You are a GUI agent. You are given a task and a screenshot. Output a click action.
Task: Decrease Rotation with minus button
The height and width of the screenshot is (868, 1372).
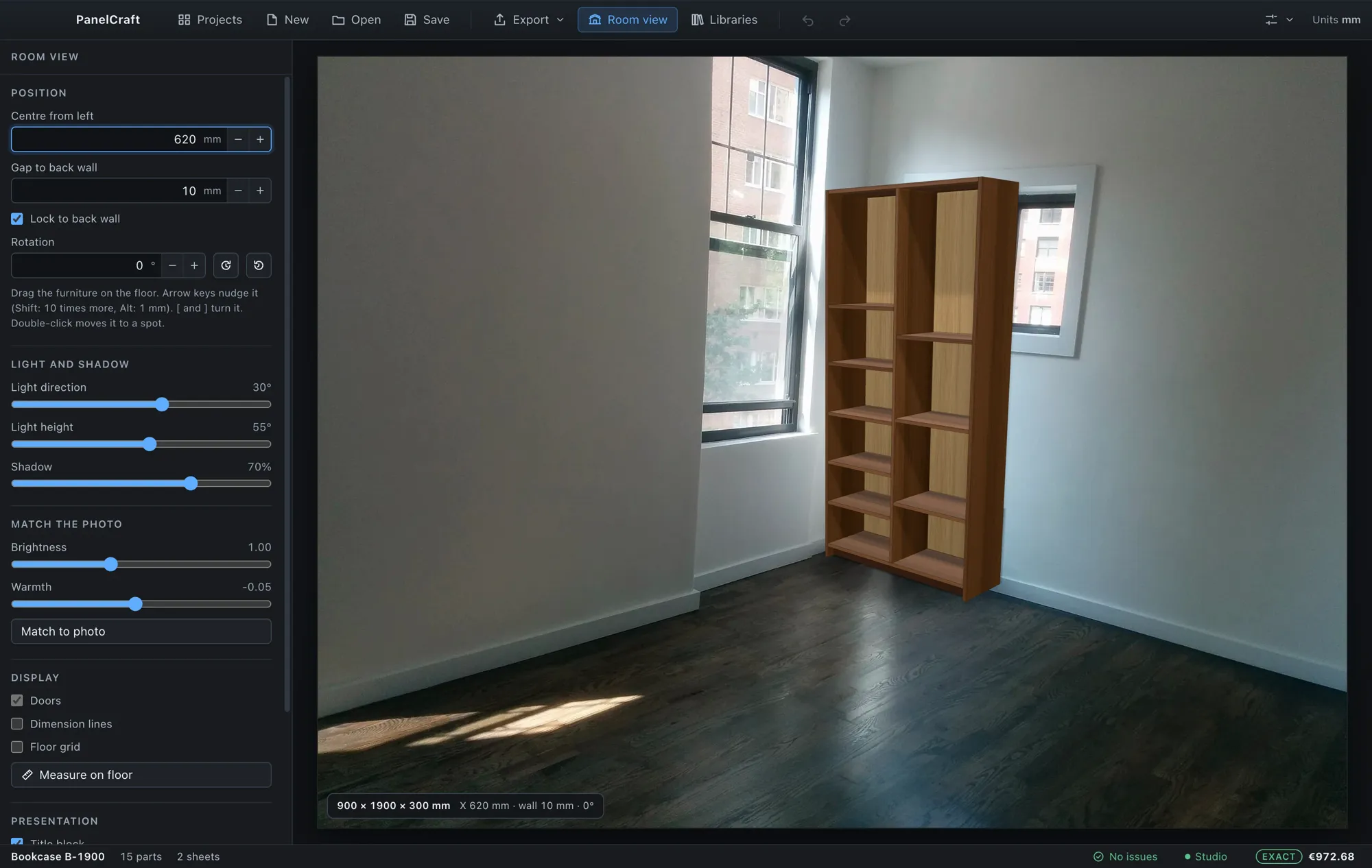(172, 265)
